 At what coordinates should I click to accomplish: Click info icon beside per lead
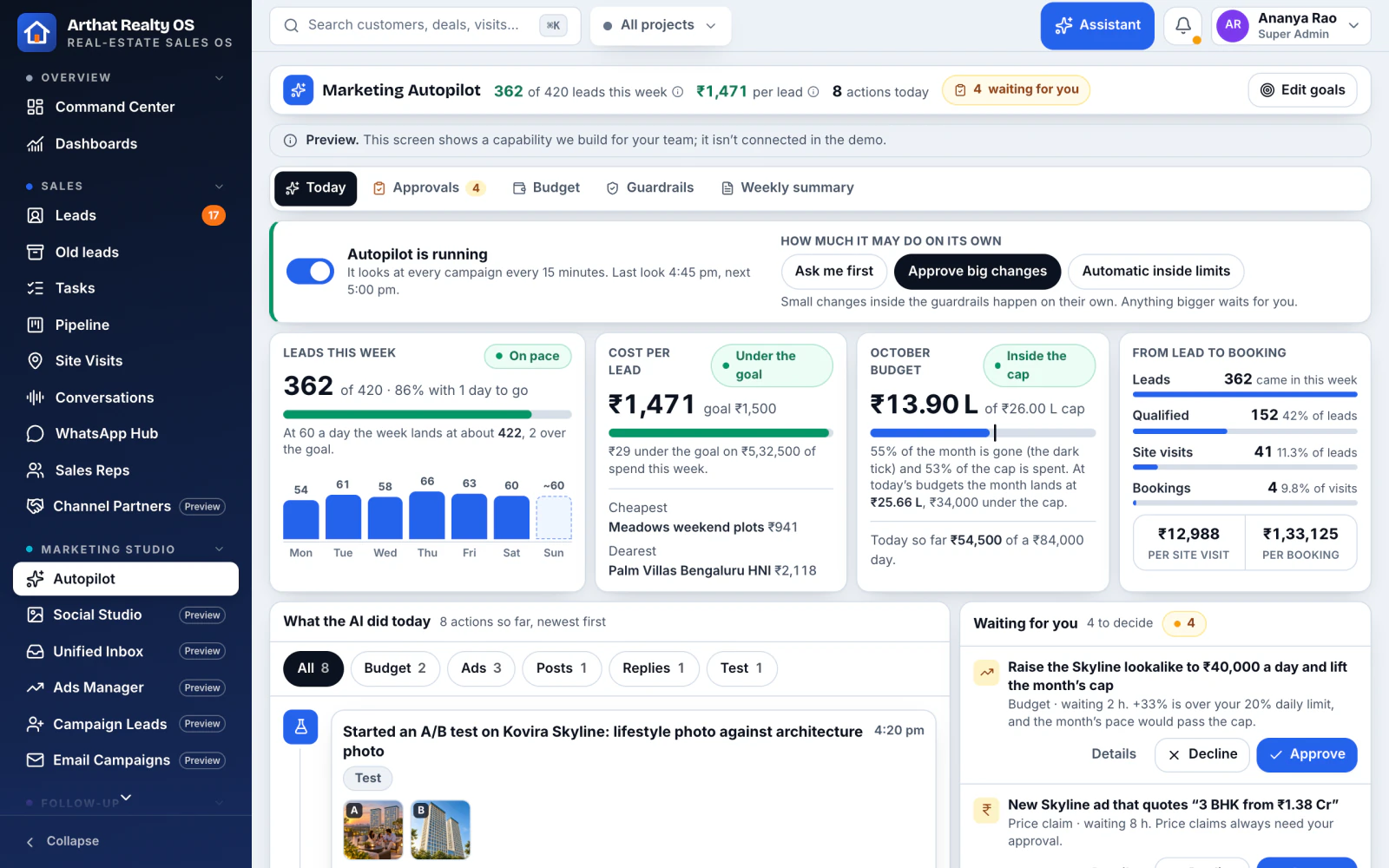813,92
